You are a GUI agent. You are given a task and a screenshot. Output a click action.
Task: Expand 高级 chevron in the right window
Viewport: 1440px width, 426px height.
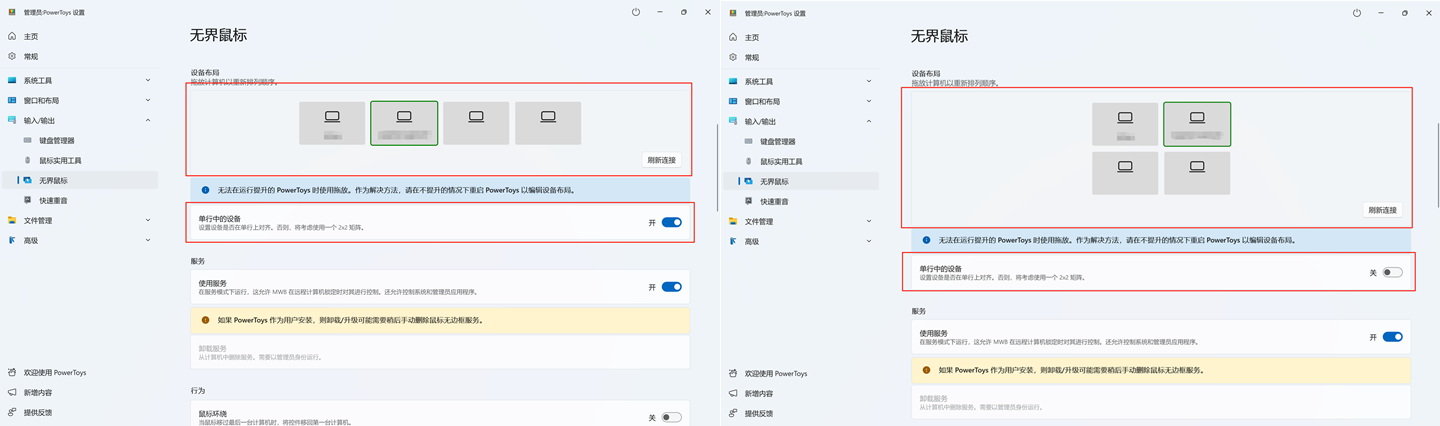pos(869,241)
